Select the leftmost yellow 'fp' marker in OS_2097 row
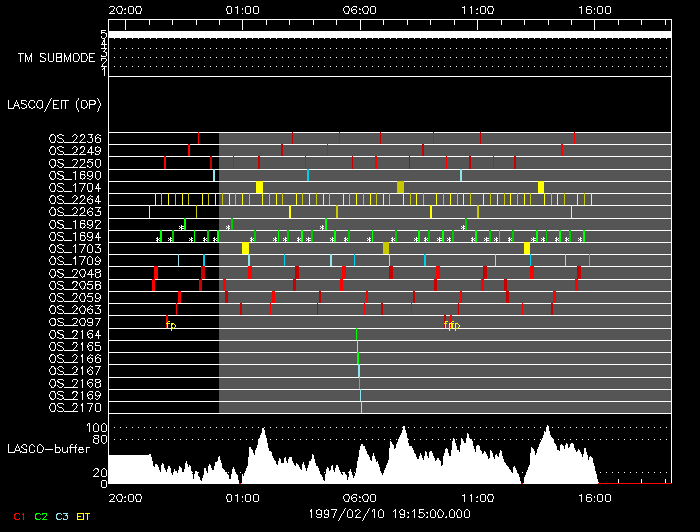 click(x=171, y=325)
